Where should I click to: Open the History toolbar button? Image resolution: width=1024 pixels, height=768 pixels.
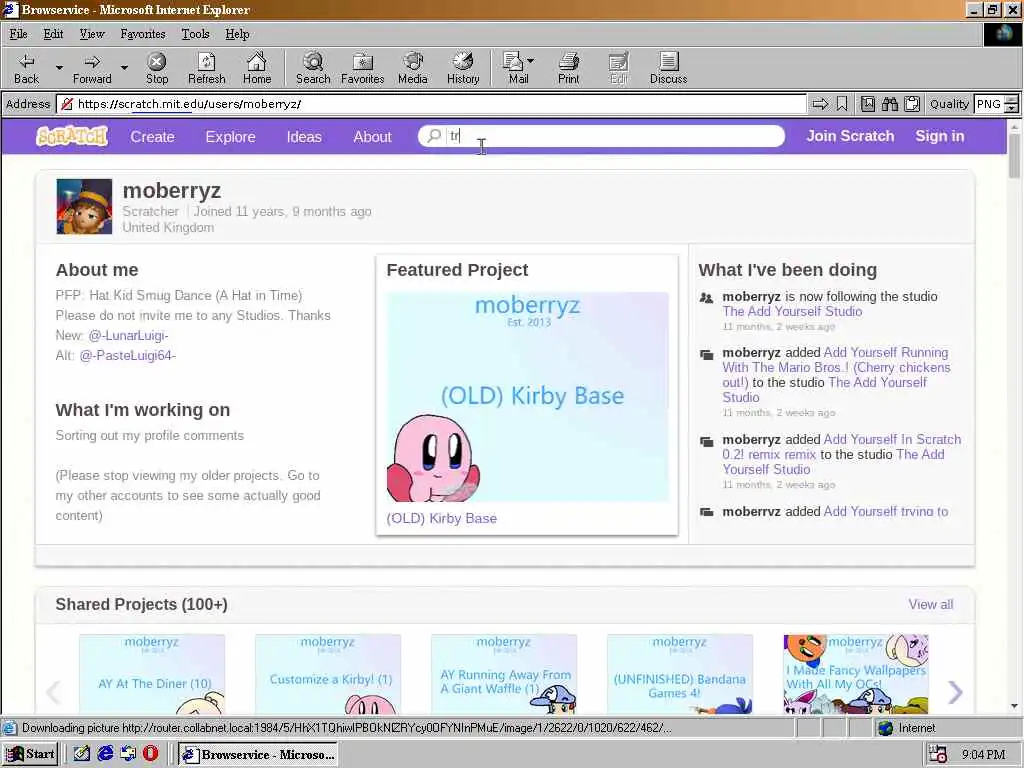[x=463, y=69]
